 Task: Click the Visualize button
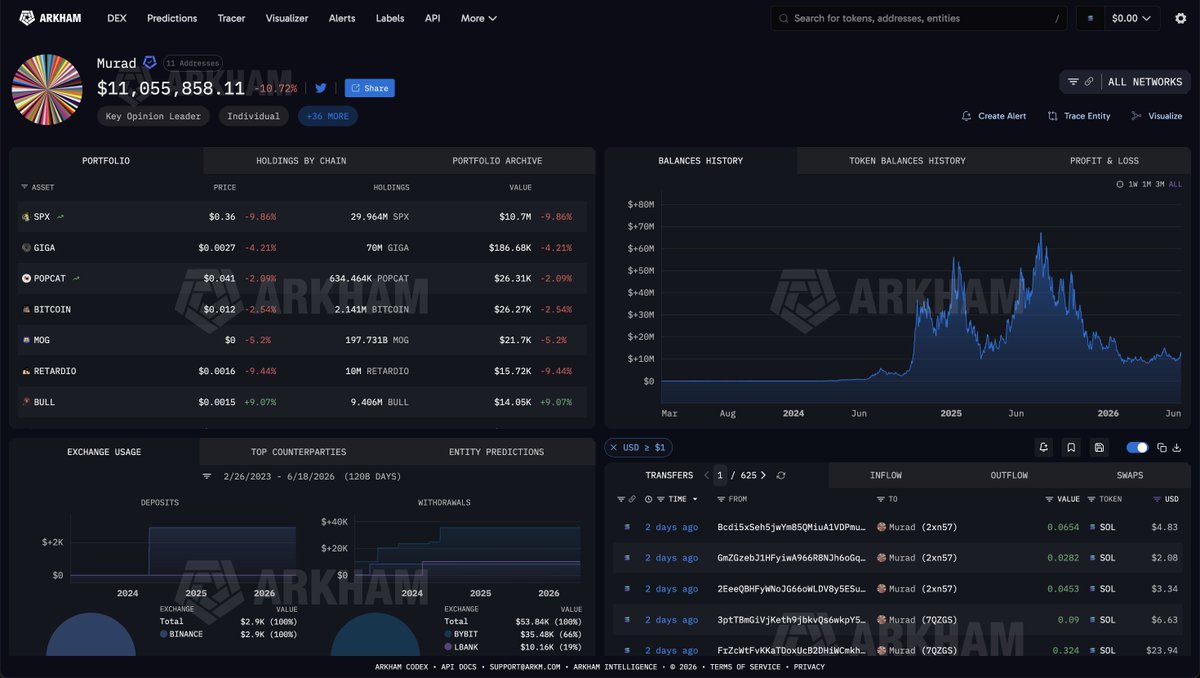[1157, 116]
